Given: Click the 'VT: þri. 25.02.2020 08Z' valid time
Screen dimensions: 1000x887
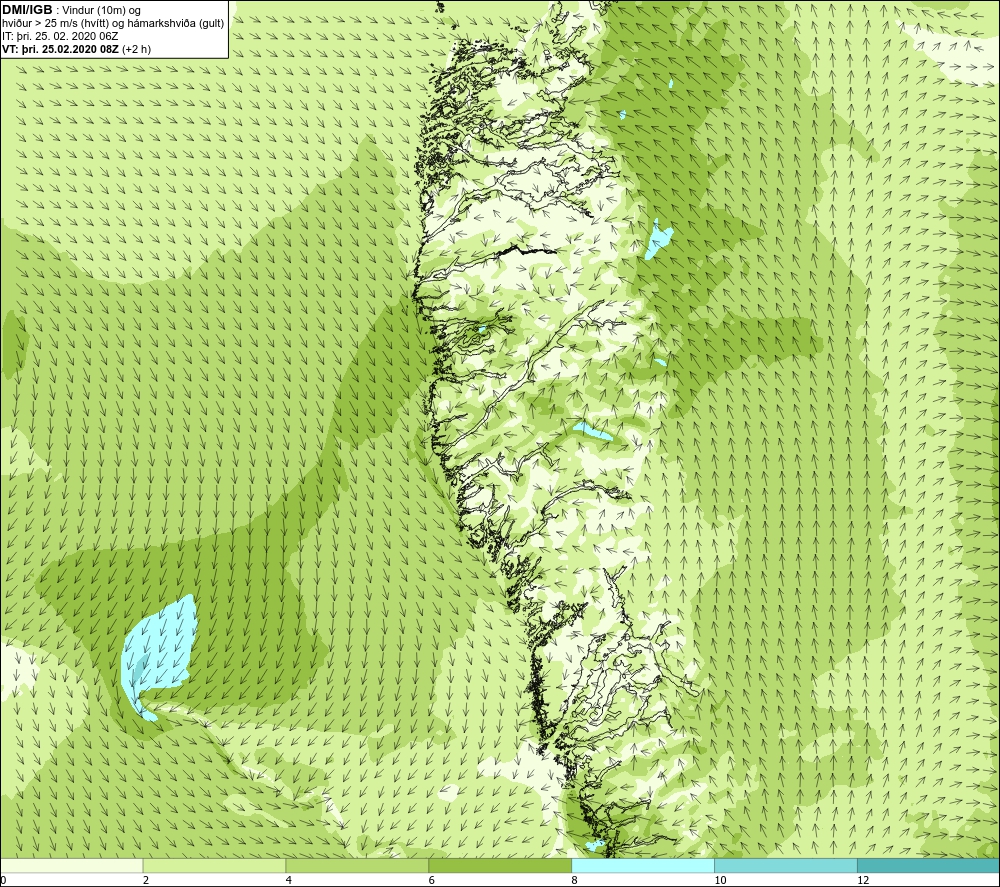Looking at the screenshot, I should pyautogui.click(x=60, y=49).
